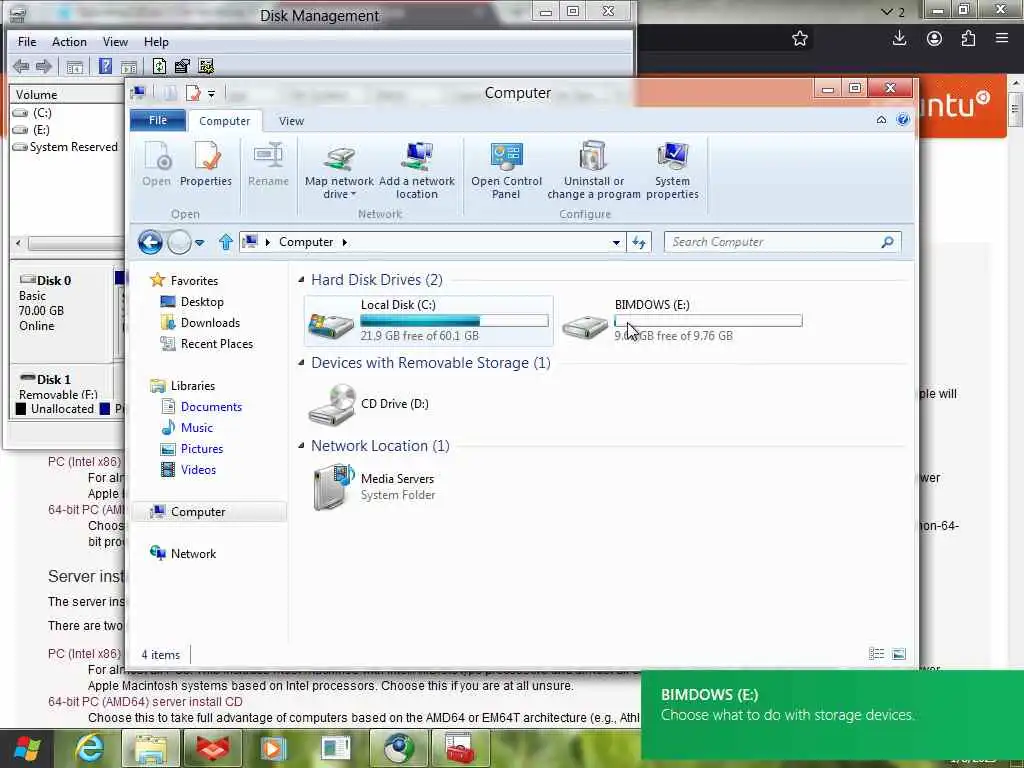Open the Properties ribbon button
Viewport: 1024px width, 768px height.
tap(206, 164)
